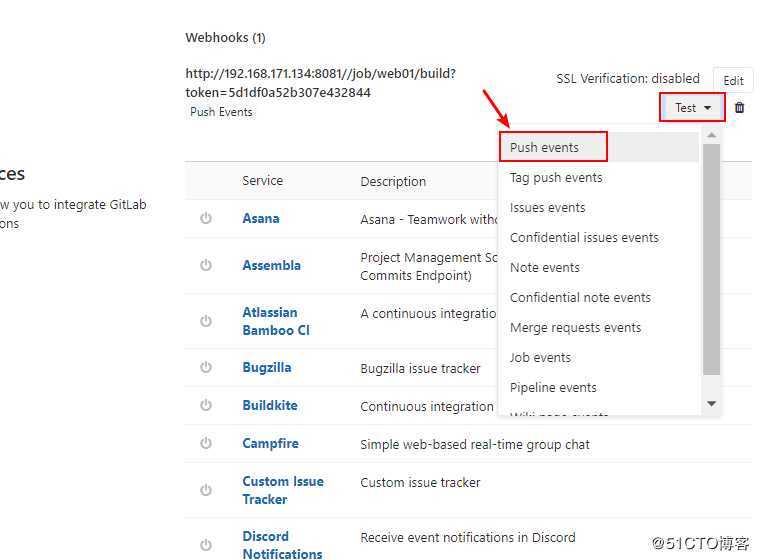This screenshot has width=759, height=560.
Task: Open the Assembla service link
Action: coord(272,265)
